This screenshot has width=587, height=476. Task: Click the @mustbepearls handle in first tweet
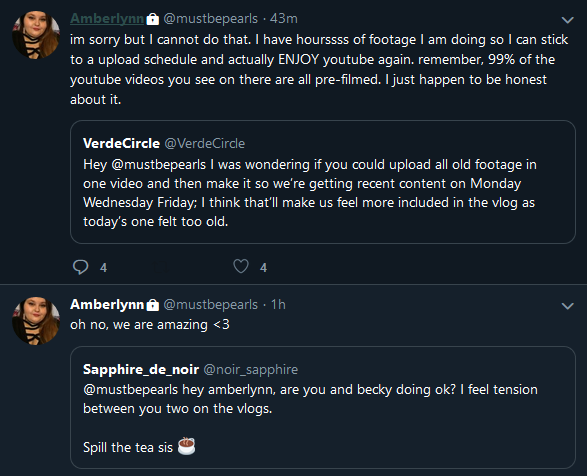pyautogui.click(x=210, y=19)
